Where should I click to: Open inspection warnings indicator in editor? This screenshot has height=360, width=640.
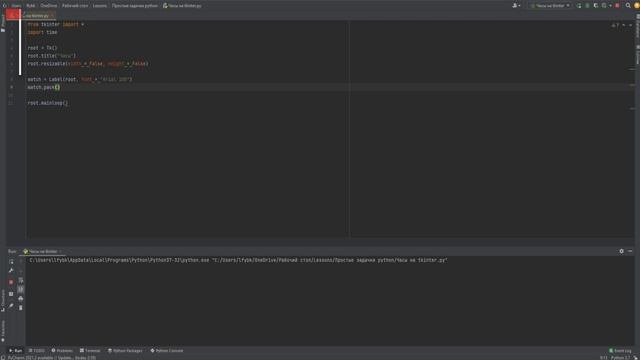tap(615, 25)
